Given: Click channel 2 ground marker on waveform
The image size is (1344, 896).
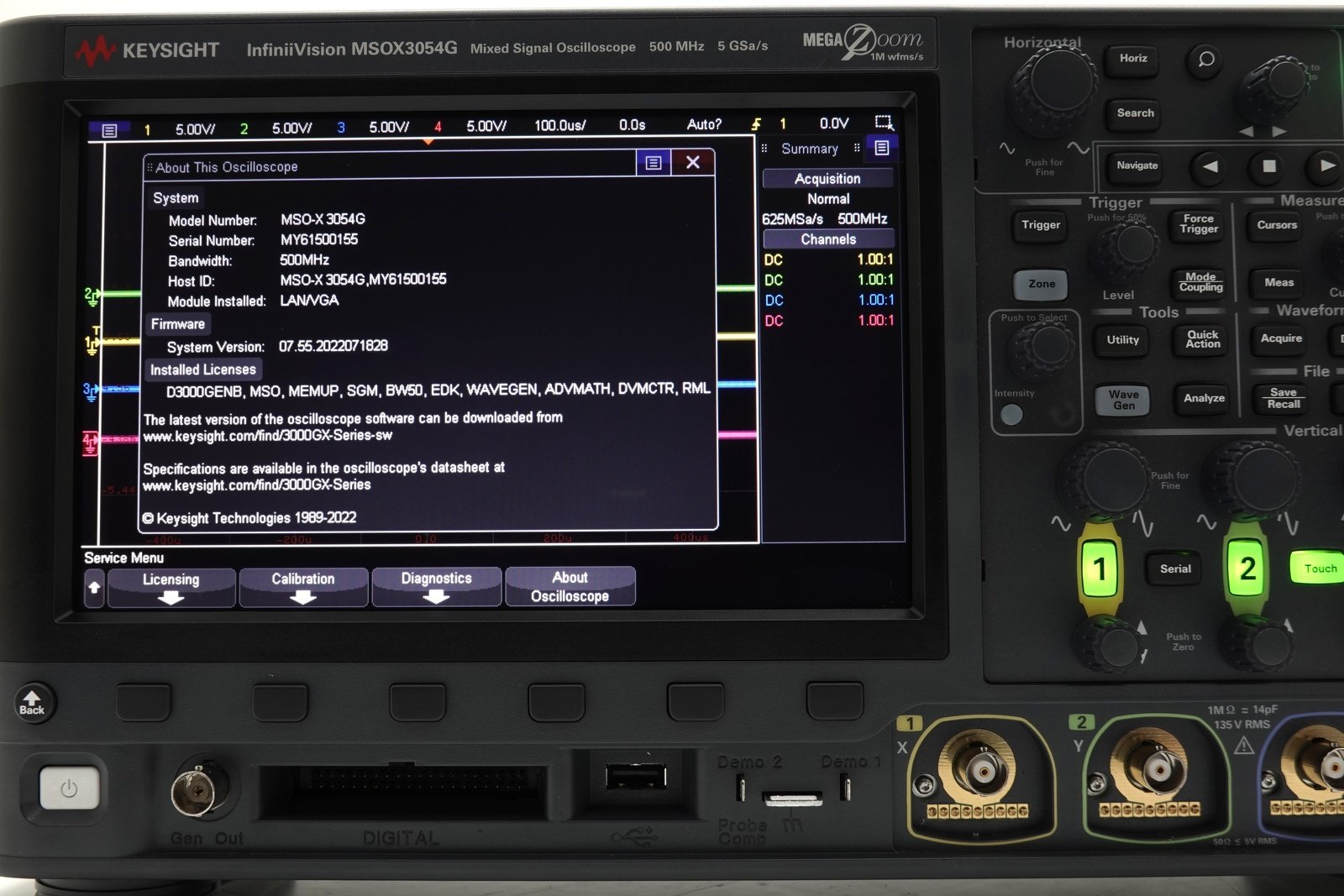Looking at the screenshot, I should (x=92, y=294).
